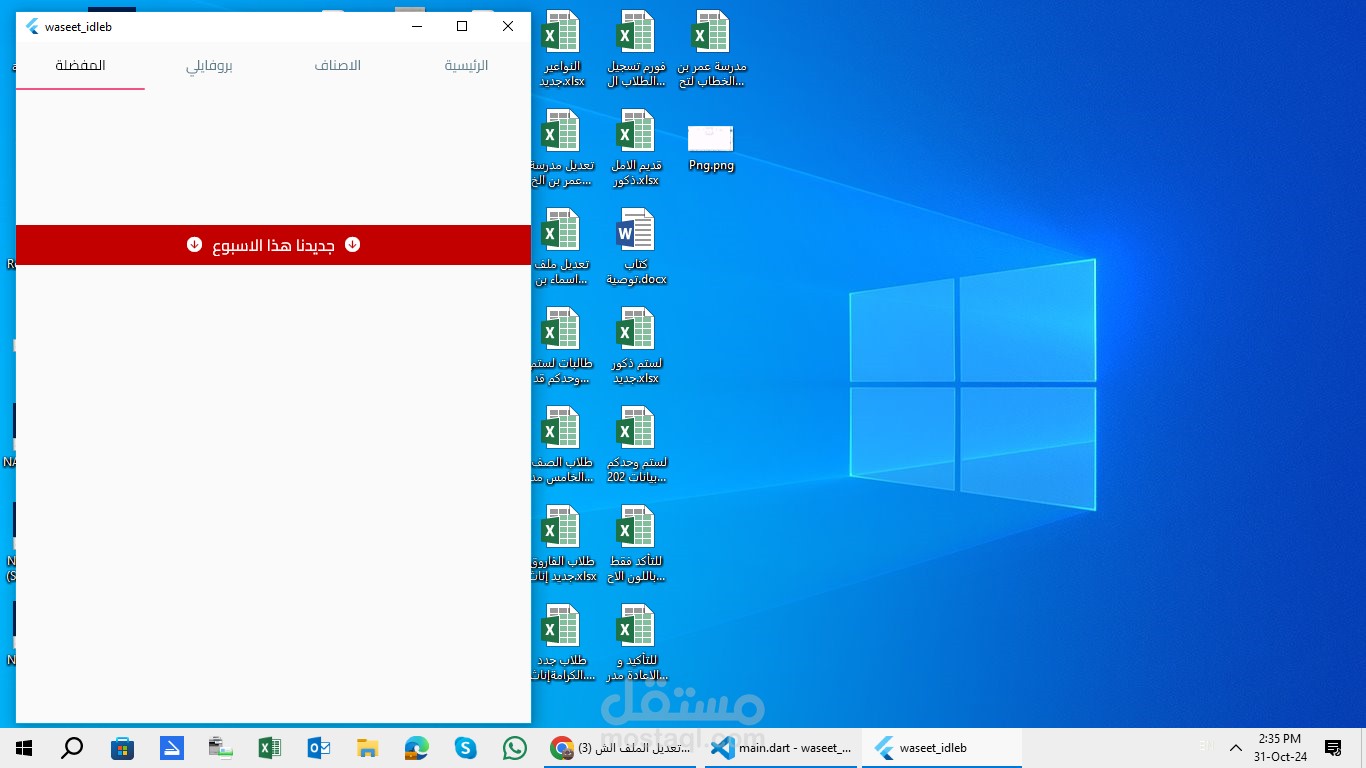Open File Explorer from taskbar
Screen dimensions: 1366x768
point(367,748)
